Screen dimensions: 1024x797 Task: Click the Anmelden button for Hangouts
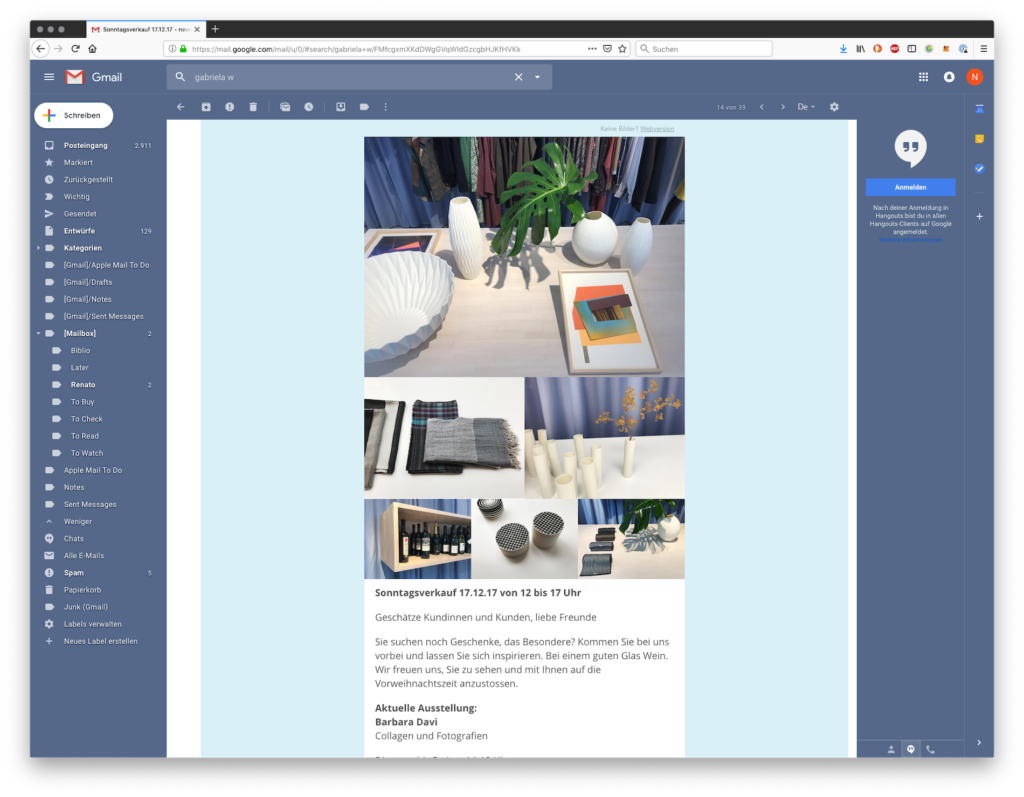[x=910, y=187]
